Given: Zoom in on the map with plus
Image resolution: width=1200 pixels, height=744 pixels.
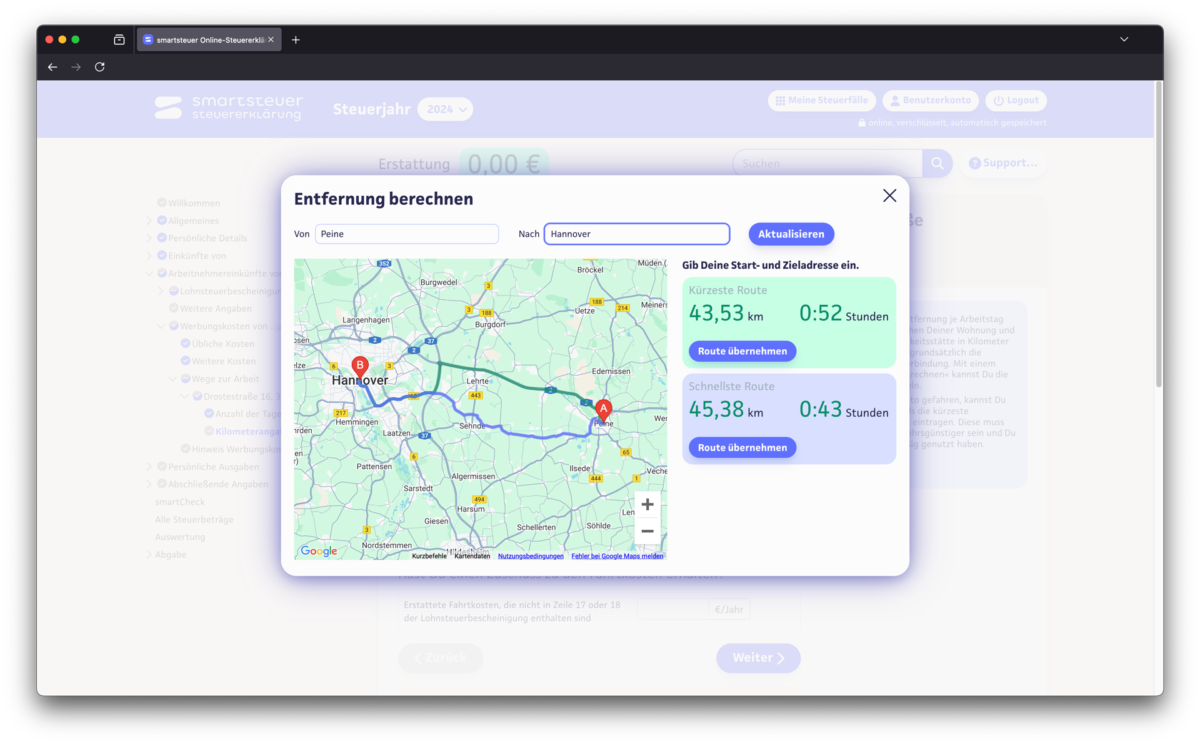Looking at the screenshot, I should click(x=647, y=504).
